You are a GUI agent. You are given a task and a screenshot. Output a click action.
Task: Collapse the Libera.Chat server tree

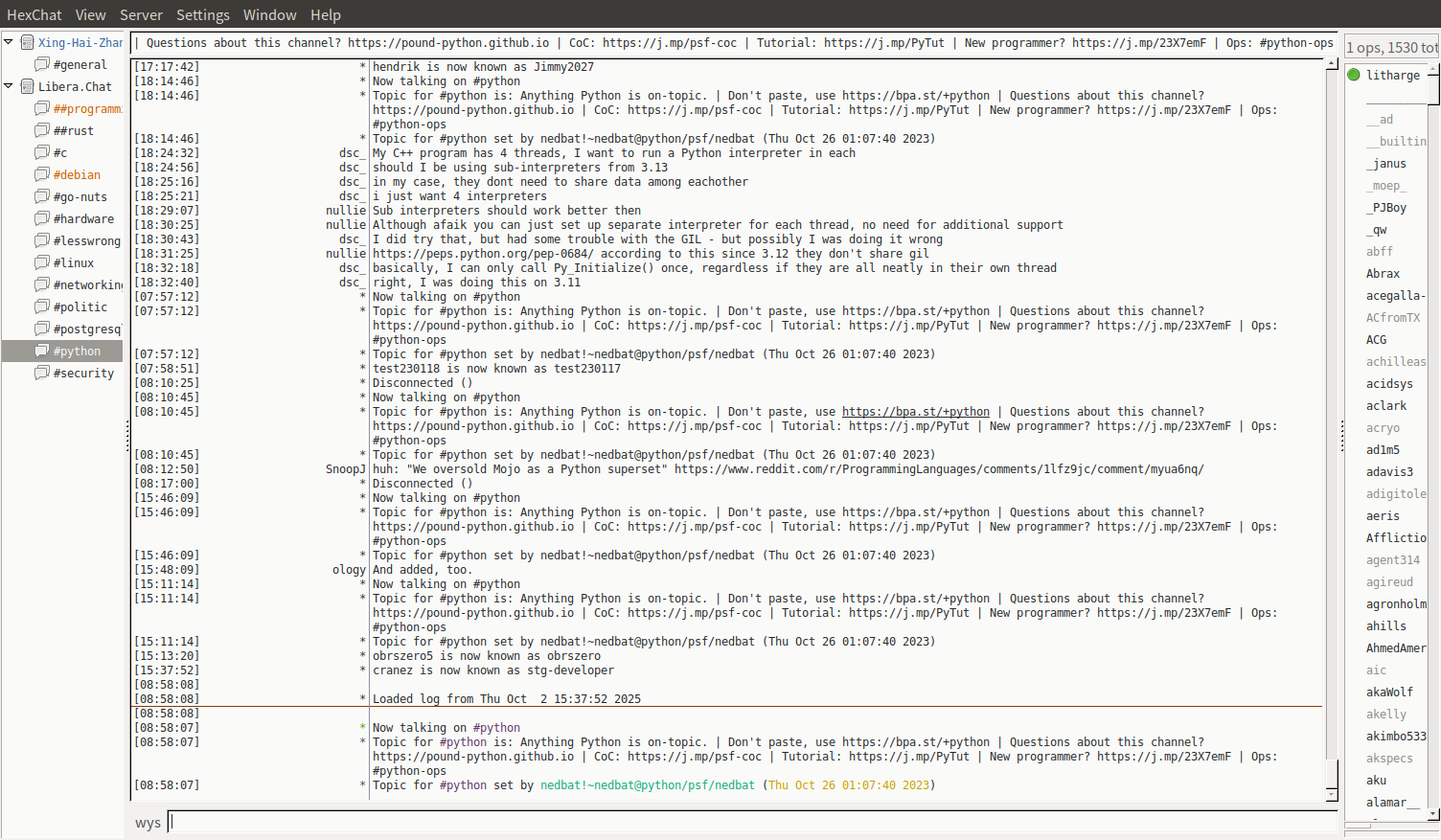[x=9, y=86]
